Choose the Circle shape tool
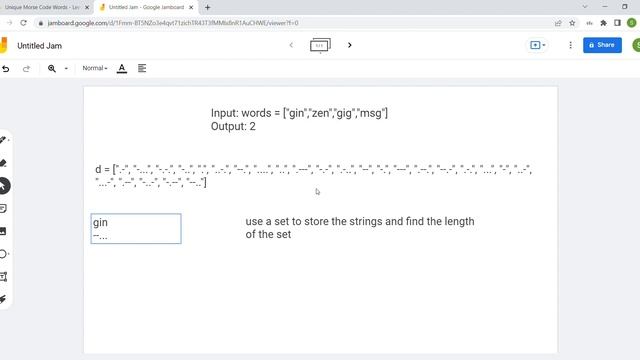Screen dimensions: 640x360 coord(4,254)
